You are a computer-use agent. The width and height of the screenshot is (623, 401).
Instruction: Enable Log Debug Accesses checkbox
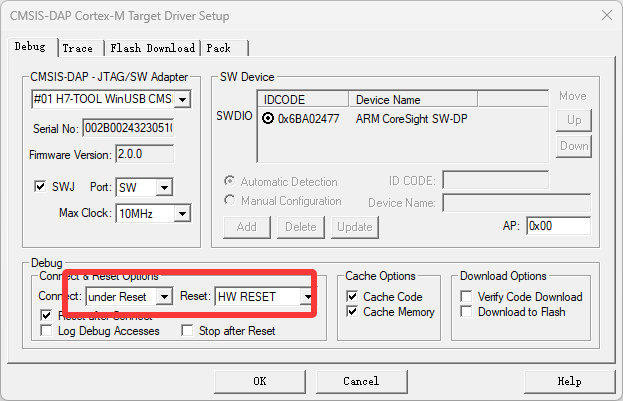tap(46, 331)
